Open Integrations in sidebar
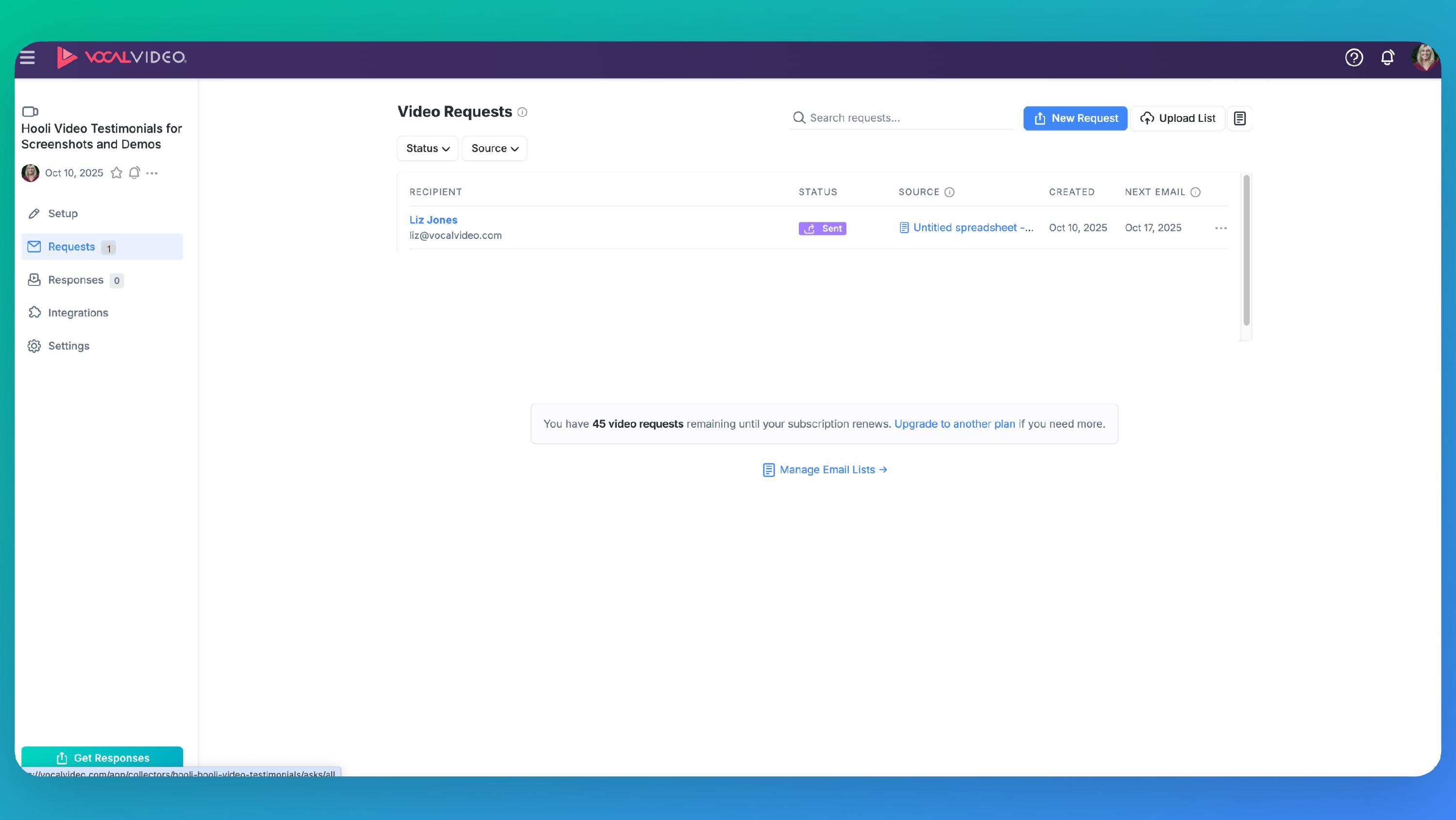1456x820 pixels. pos(78,313)
